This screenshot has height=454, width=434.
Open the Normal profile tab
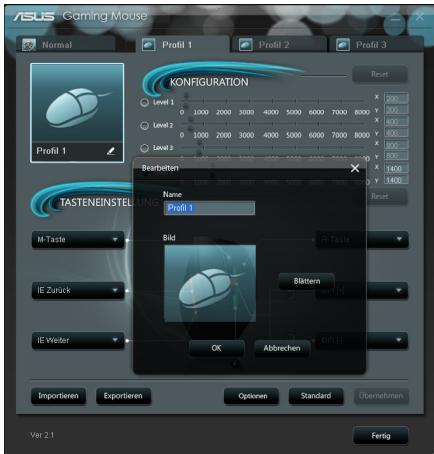67,45
